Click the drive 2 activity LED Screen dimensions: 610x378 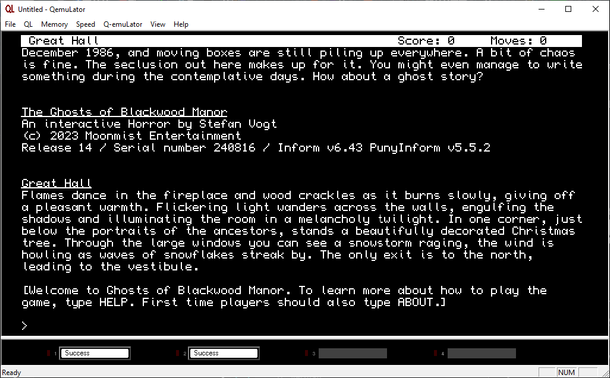coord(178,353)
